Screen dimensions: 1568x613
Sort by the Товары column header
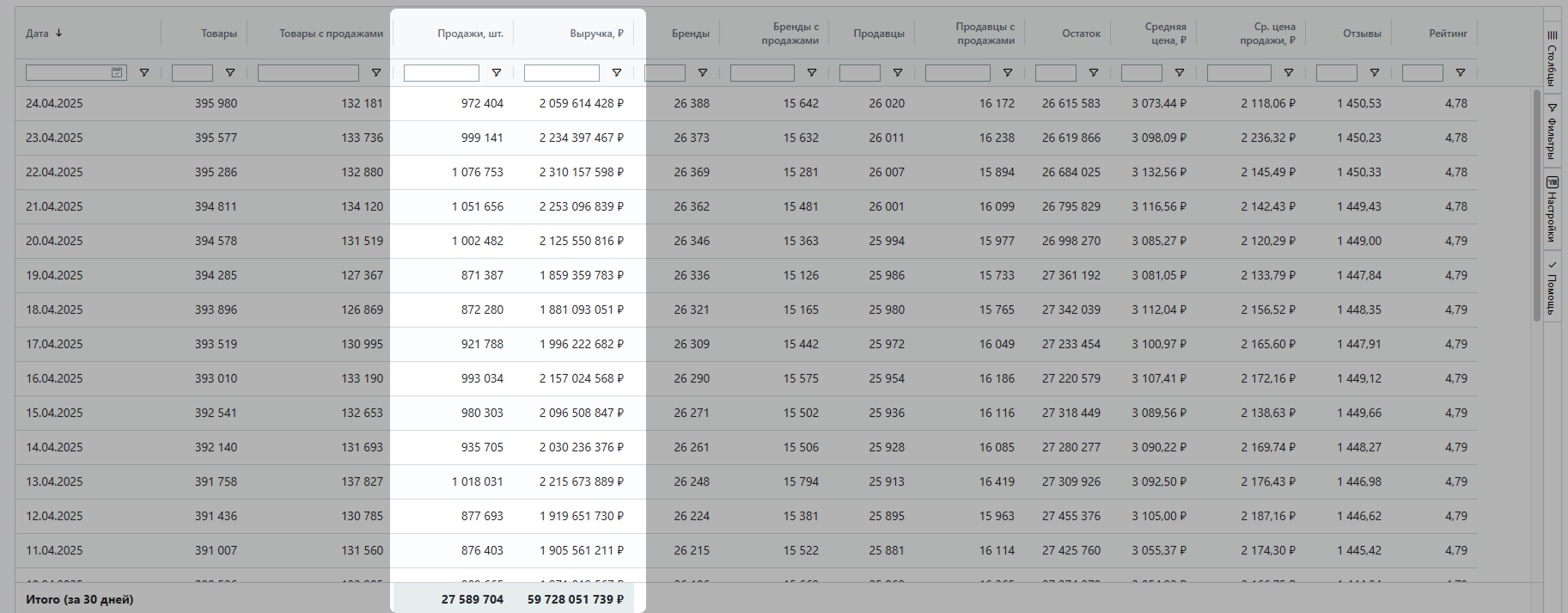[219, 34]
